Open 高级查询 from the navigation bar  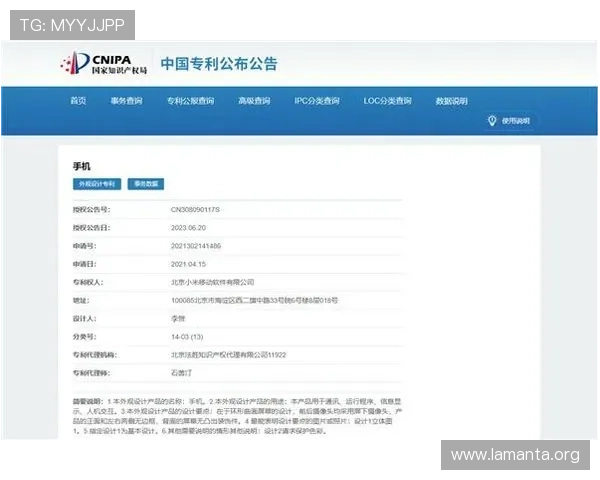[x=254, y=101]
